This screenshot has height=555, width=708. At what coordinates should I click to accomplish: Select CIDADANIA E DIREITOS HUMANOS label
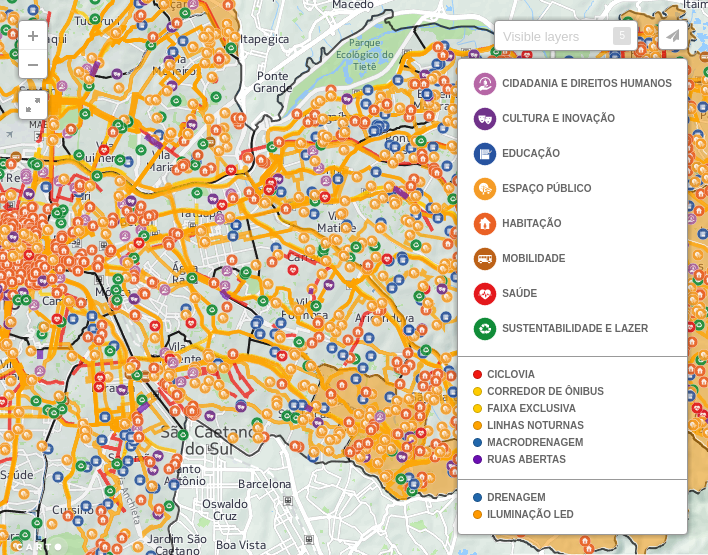[587, 83]
